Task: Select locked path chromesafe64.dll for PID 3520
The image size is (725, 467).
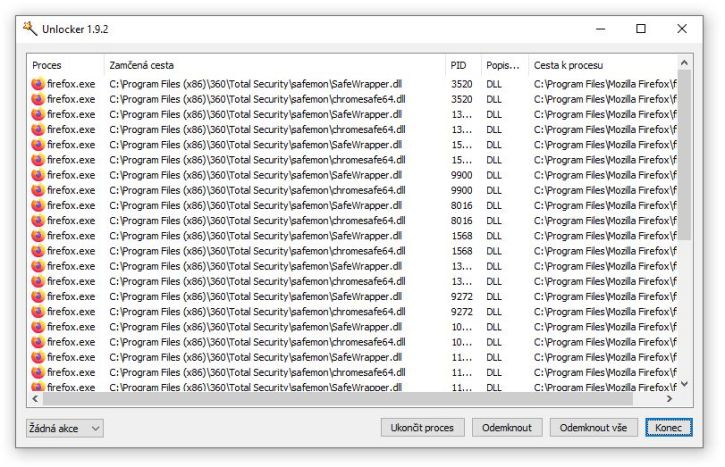Action: [x=257, y=99]
